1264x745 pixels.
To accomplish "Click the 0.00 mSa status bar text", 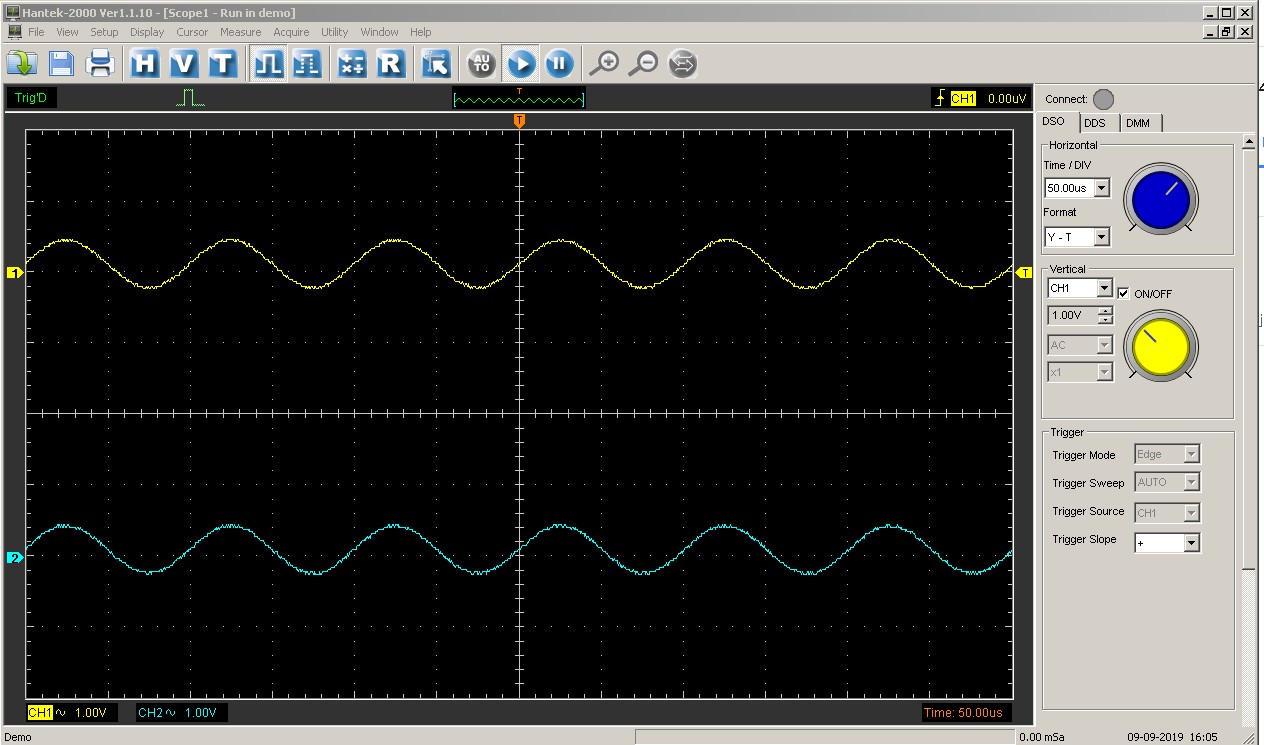I will [1041, 737].
